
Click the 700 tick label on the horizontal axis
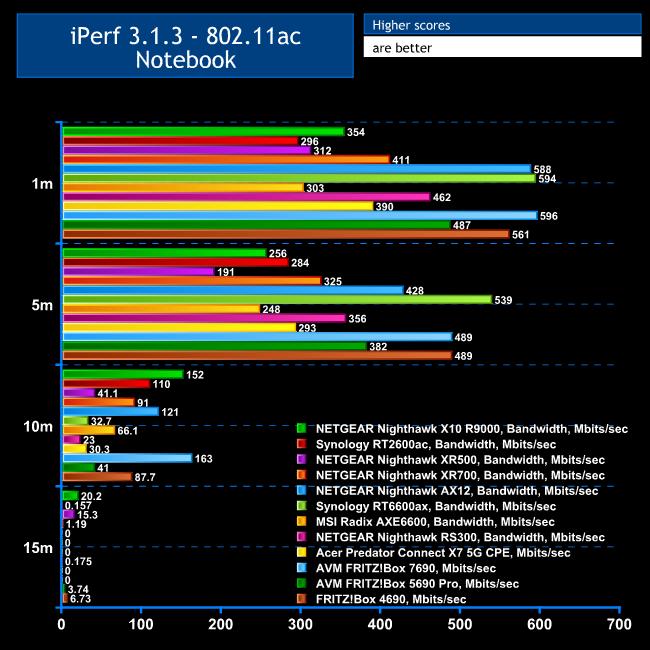coord(619,624)
